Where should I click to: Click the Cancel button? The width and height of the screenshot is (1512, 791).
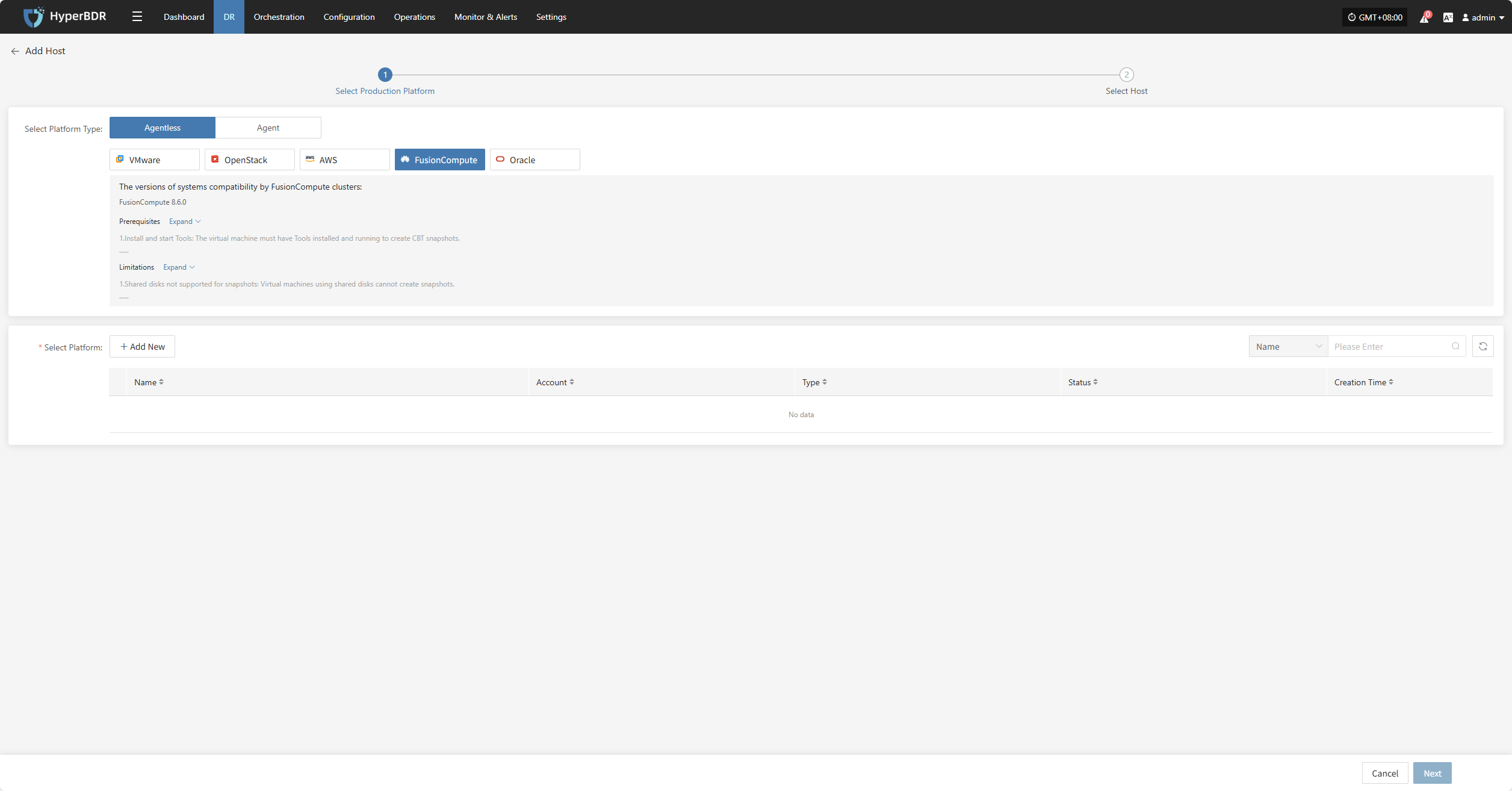[x=1385, y=773]
